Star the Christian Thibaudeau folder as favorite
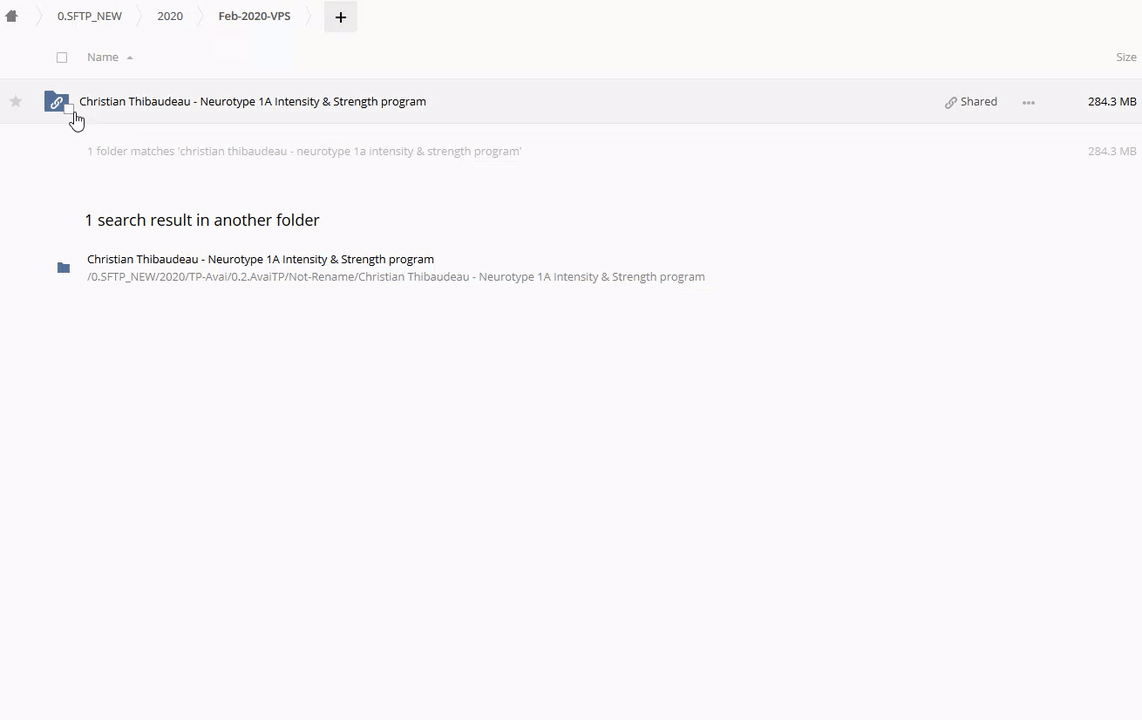Viewport: 1142px width, 720px height. tap(16, 101)
